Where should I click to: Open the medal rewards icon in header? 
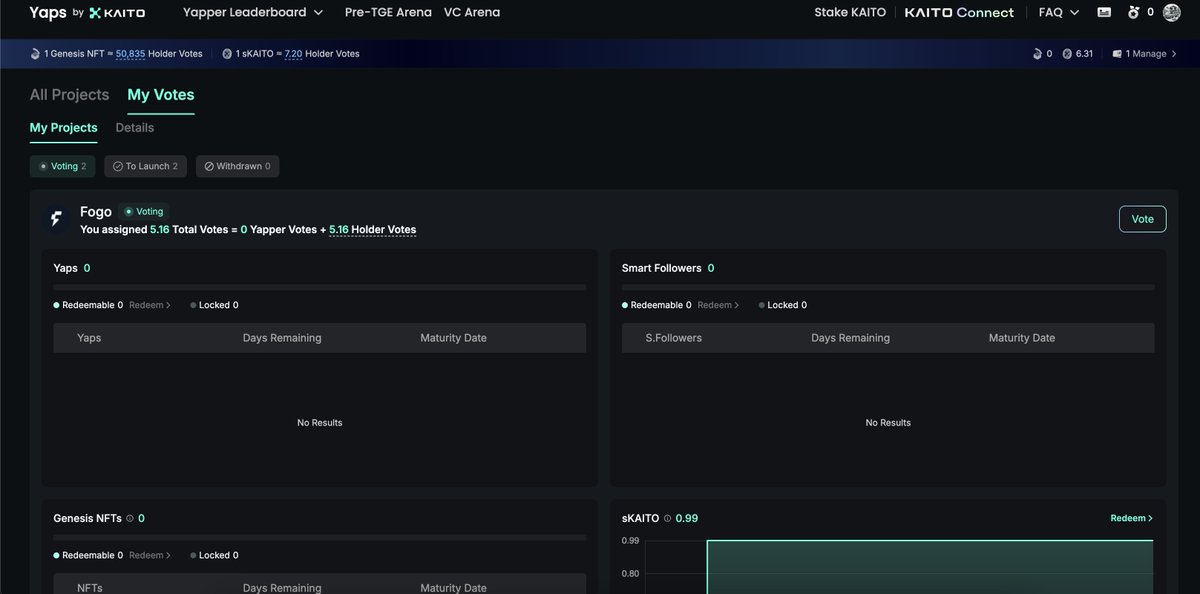click(1133, 13)
